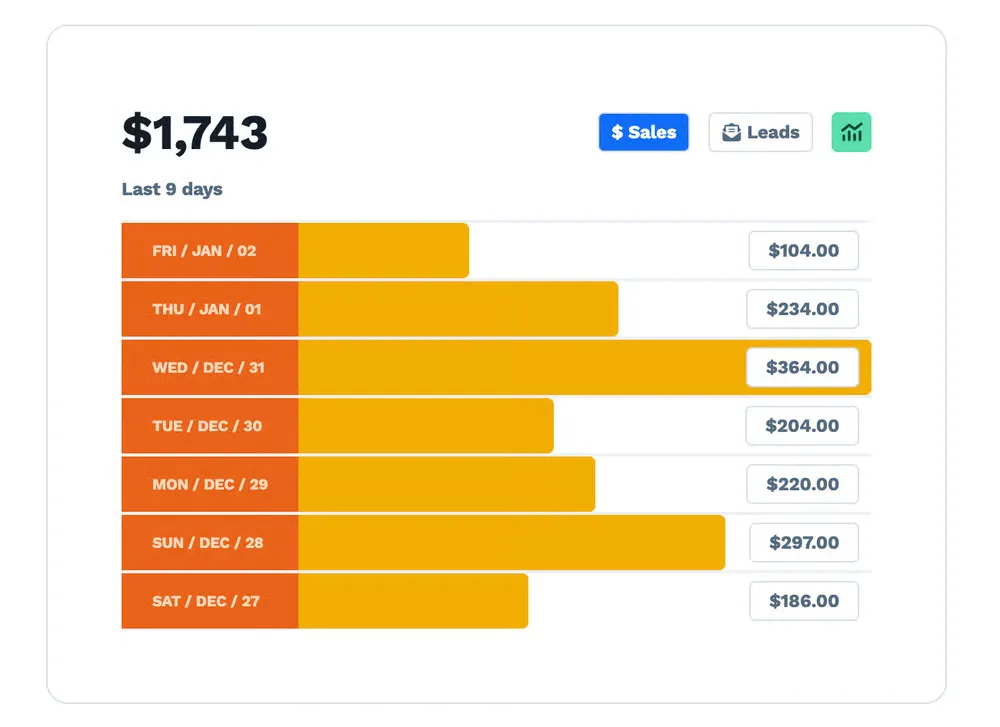Screen dimensions: 1000x727
Task: Click the yellow bar for Sunday Dec 28
Action: click(510, 543)
